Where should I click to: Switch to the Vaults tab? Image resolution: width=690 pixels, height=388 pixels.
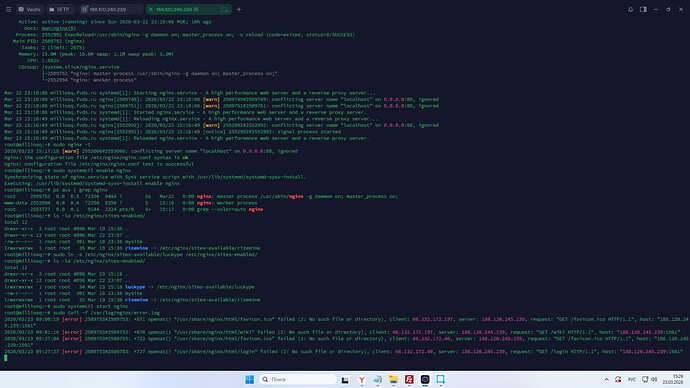(29, 9)
